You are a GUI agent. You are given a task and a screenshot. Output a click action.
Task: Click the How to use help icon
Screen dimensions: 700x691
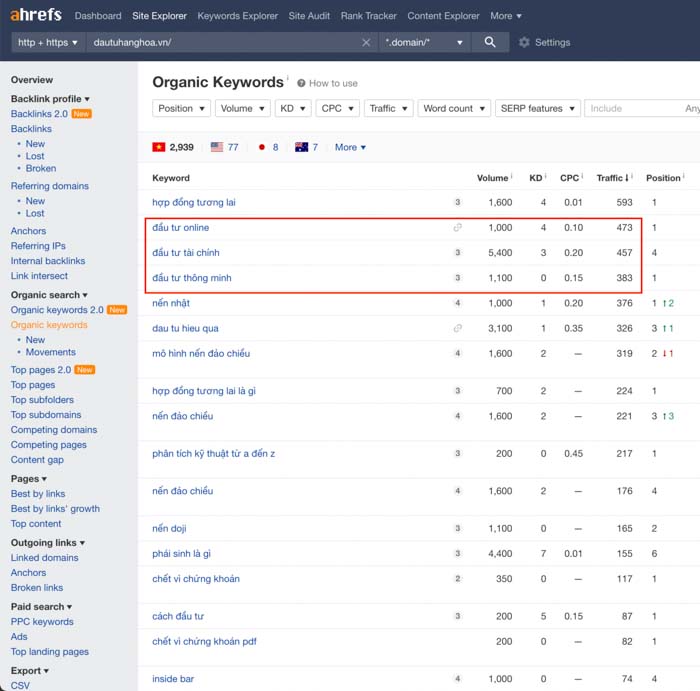(x=301, y=83)
